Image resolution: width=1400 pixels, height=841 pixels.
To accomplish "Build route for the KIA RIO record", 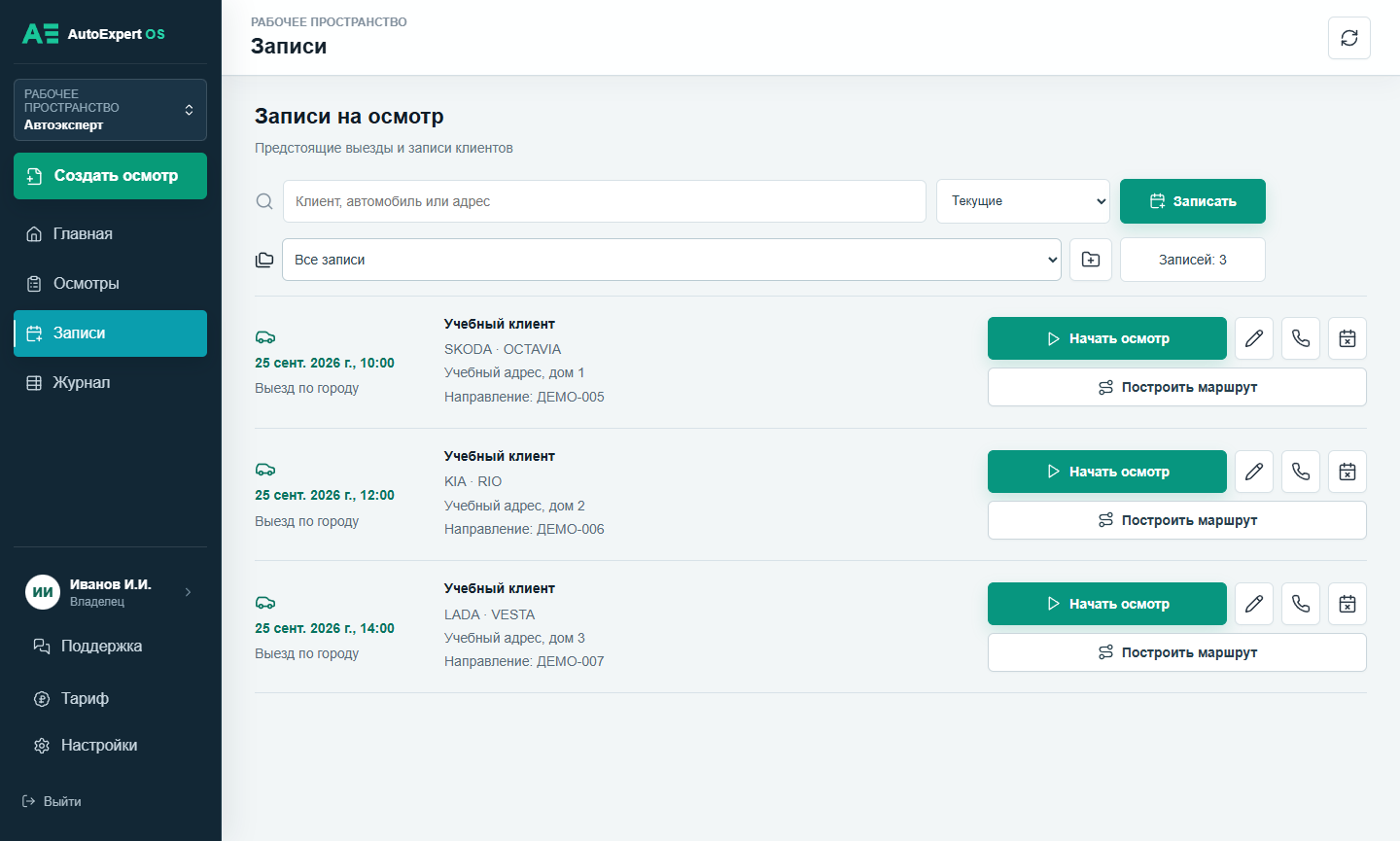I will (1177, 520).
